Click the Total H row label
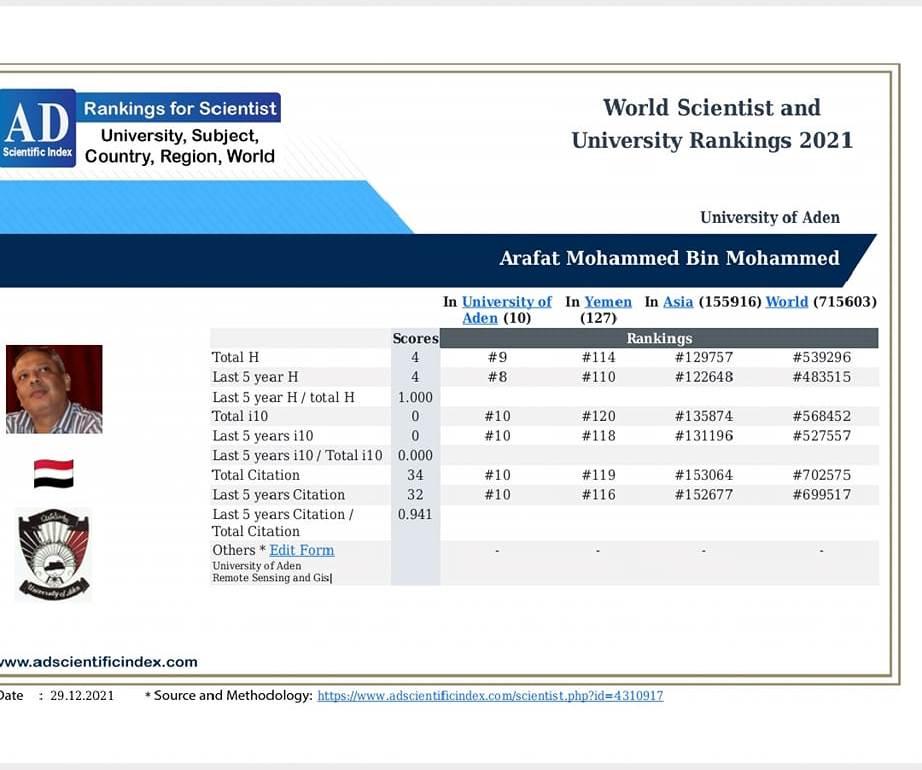Image resolution: width=922 pixels, height=770 pixels. pos(236,357)
